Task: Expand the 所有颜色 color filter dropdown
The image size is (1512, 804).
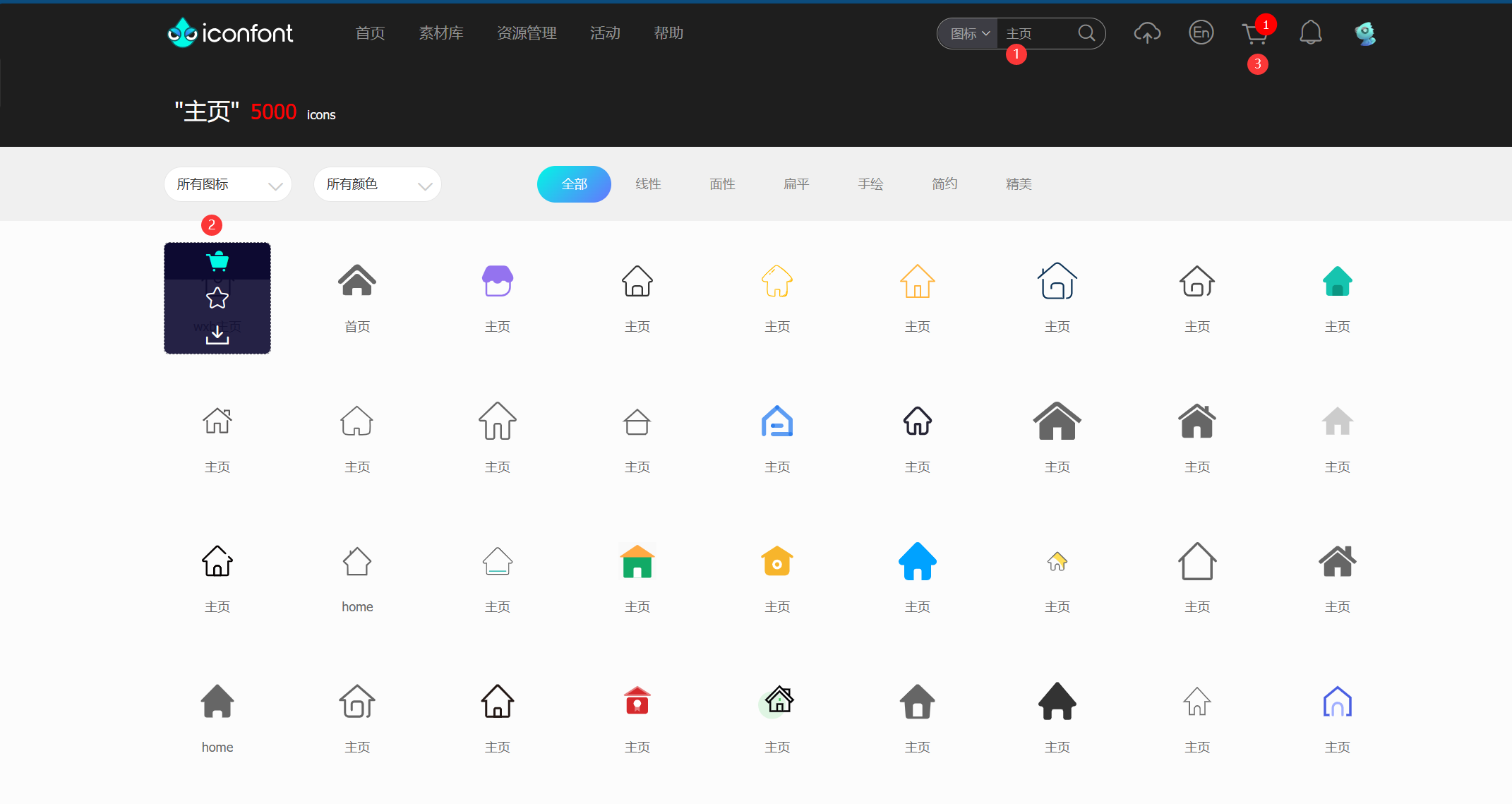Action: pyautogui.click(x=377, y=185)
